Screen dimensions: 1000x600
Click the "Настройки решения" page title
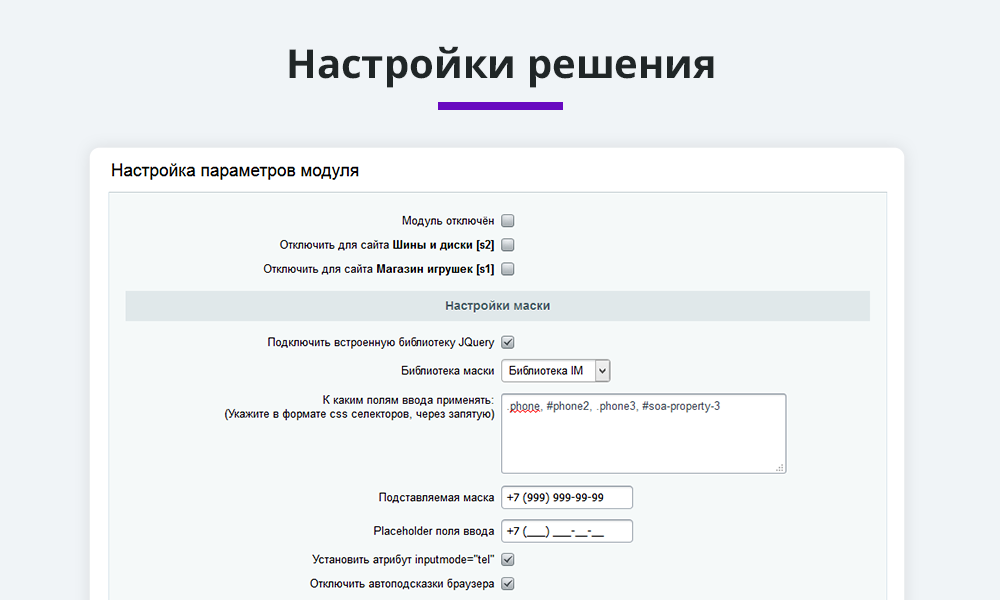(500, 64)
